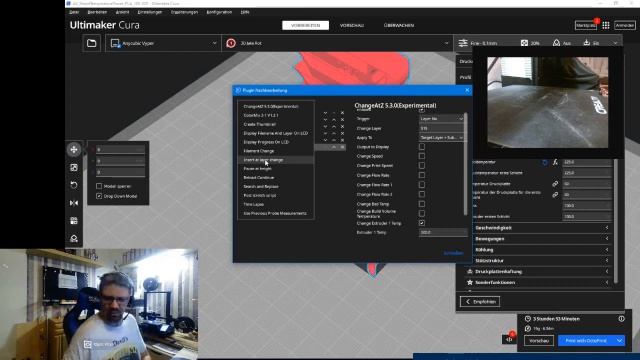
Task: Expand the material selection dropdown arrow
Action: point(446,43)
